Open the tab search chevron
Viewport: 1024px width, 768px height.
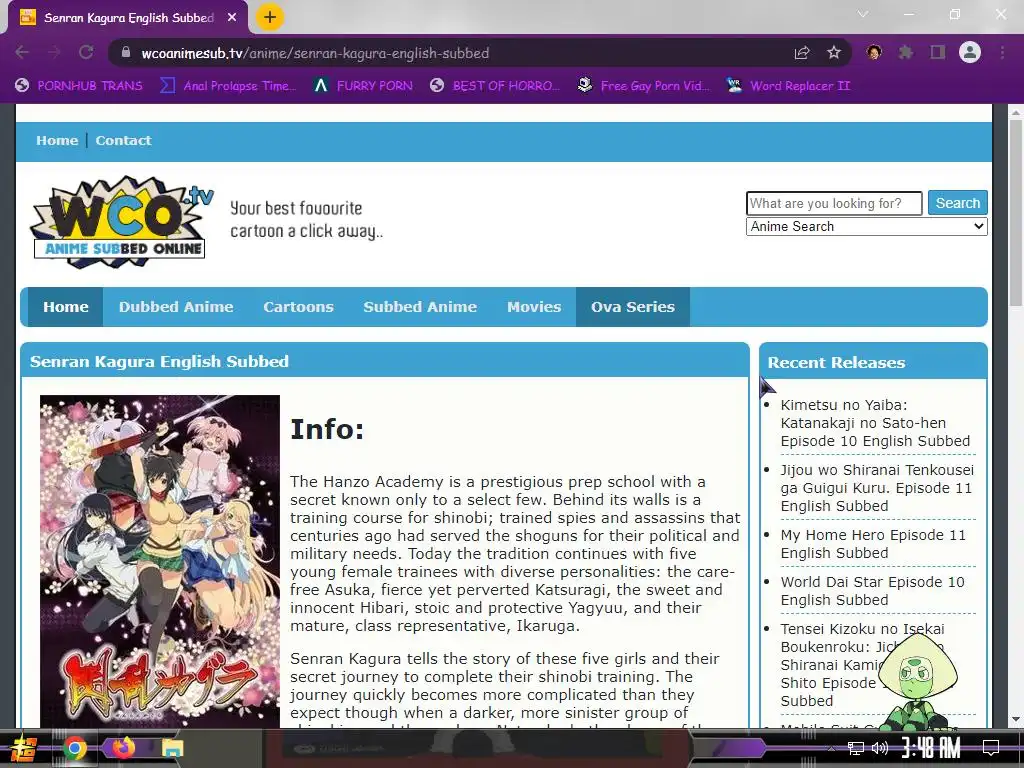point(863,14)
